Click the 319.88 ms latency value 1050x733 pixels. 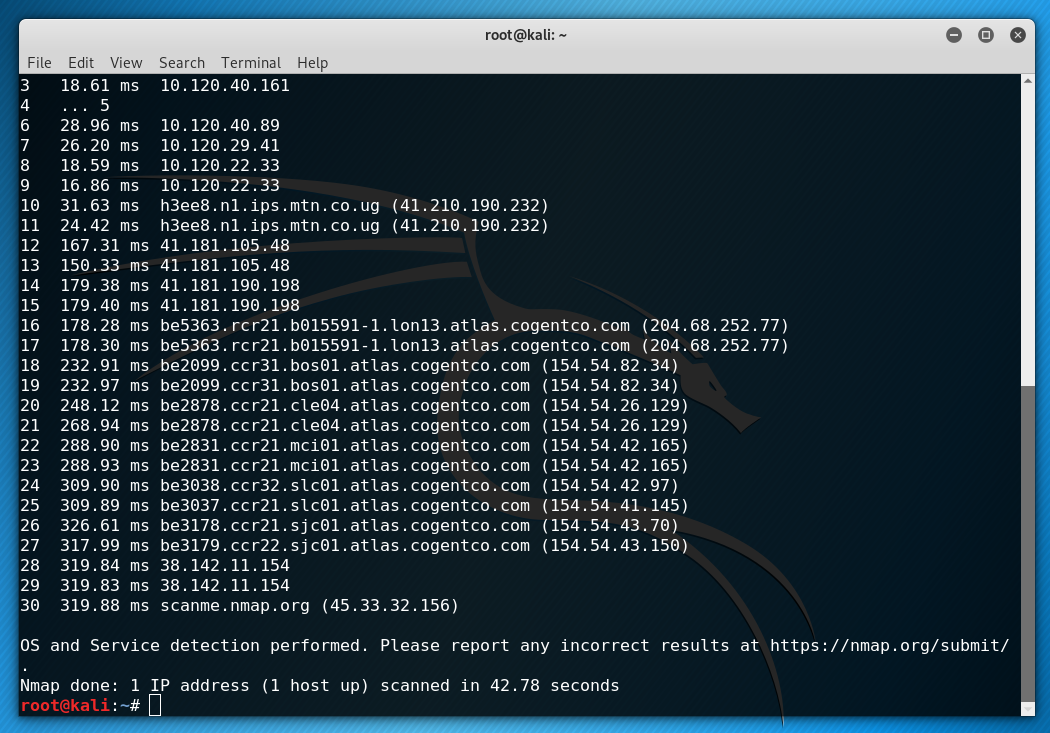tap(104, 606)
